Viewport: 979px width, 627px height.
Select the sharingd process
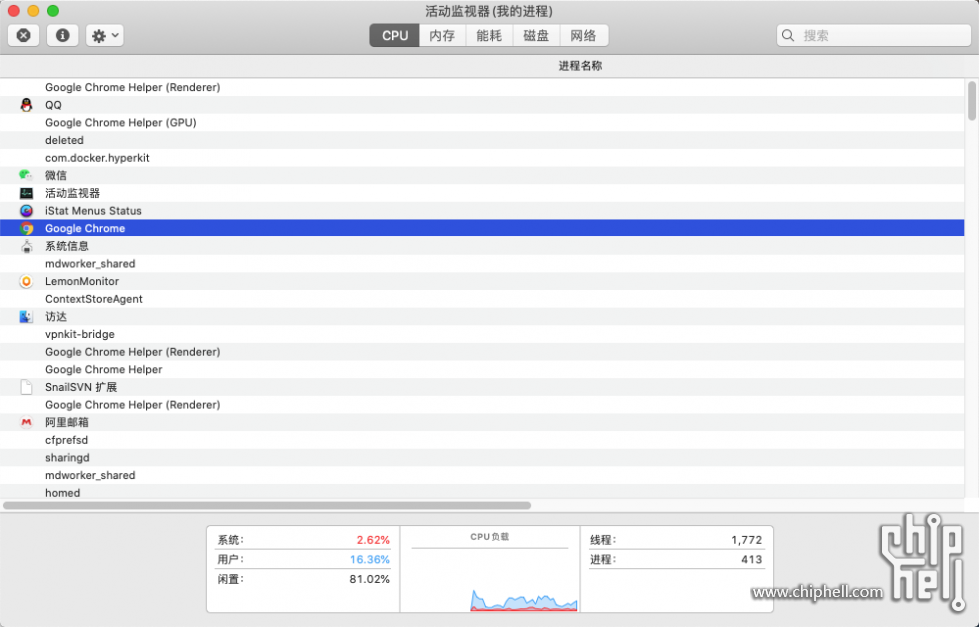(x=67, y=458)
